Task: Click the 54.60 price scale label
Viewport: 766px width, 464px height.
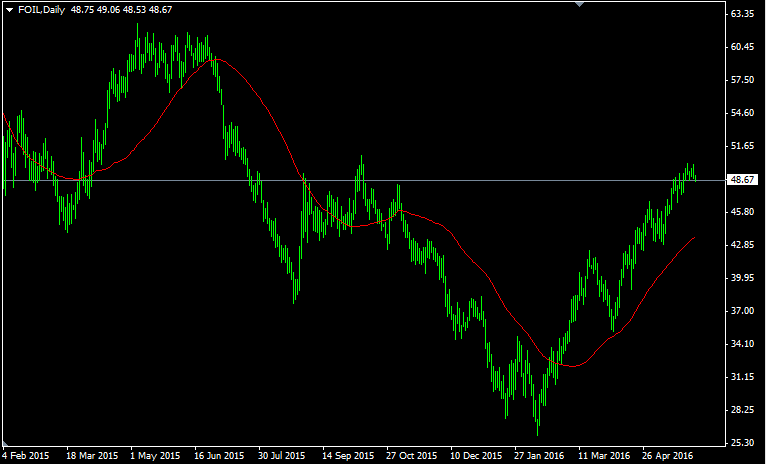Action: point(743,113)
